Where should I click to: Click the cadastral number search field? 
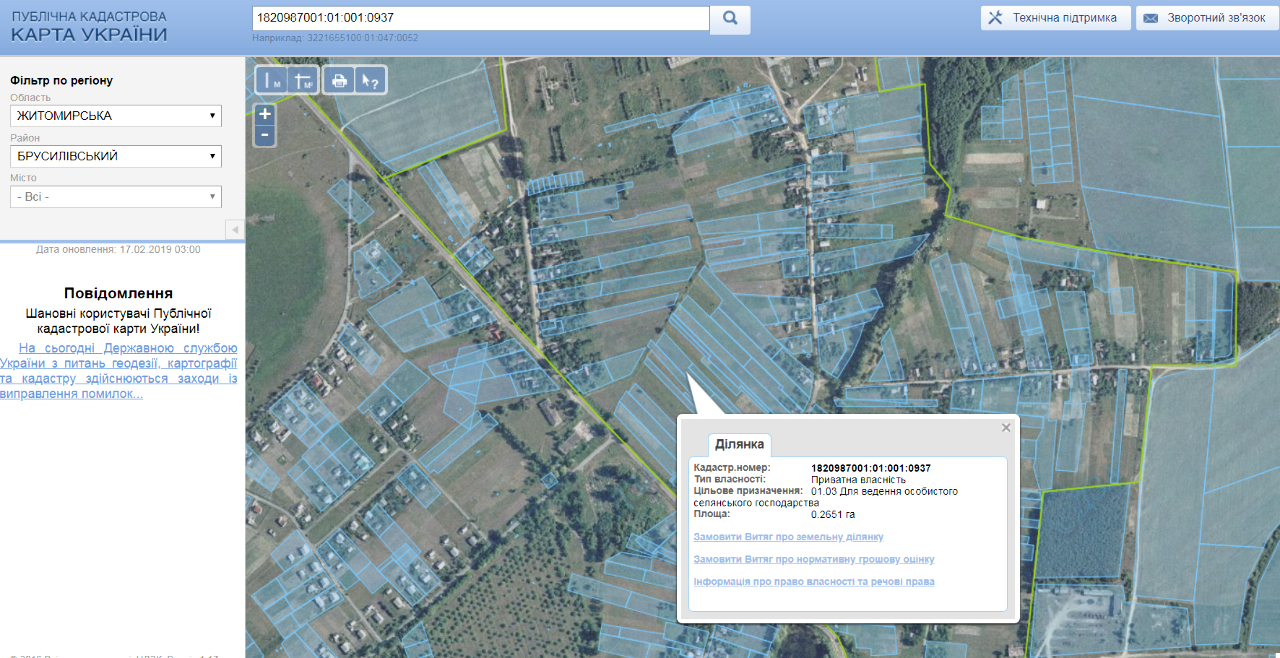(x=481, y=18)
